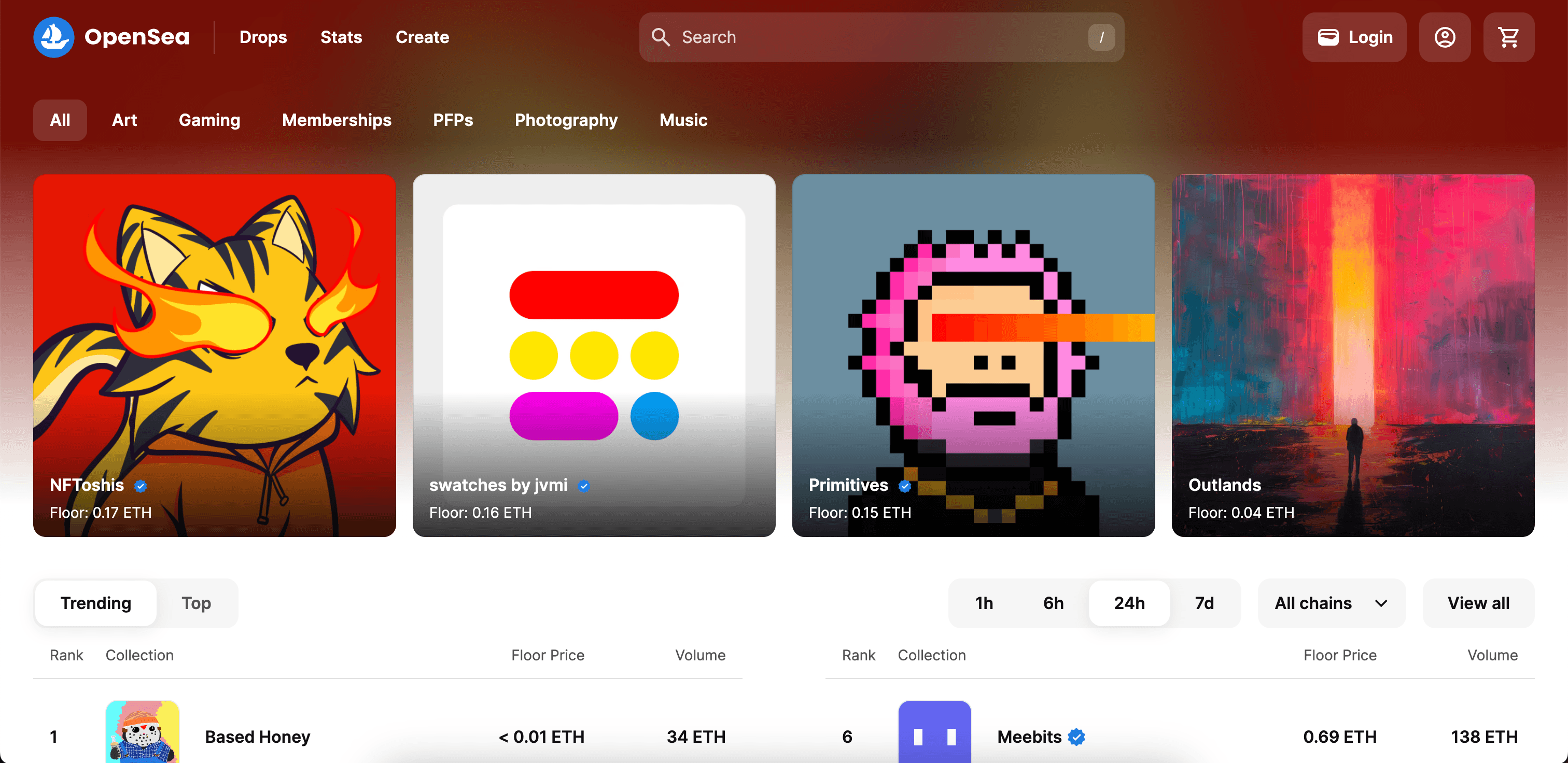Enable the 1h time filter
Screen dimensions: 1568x763
pos(984,603)
